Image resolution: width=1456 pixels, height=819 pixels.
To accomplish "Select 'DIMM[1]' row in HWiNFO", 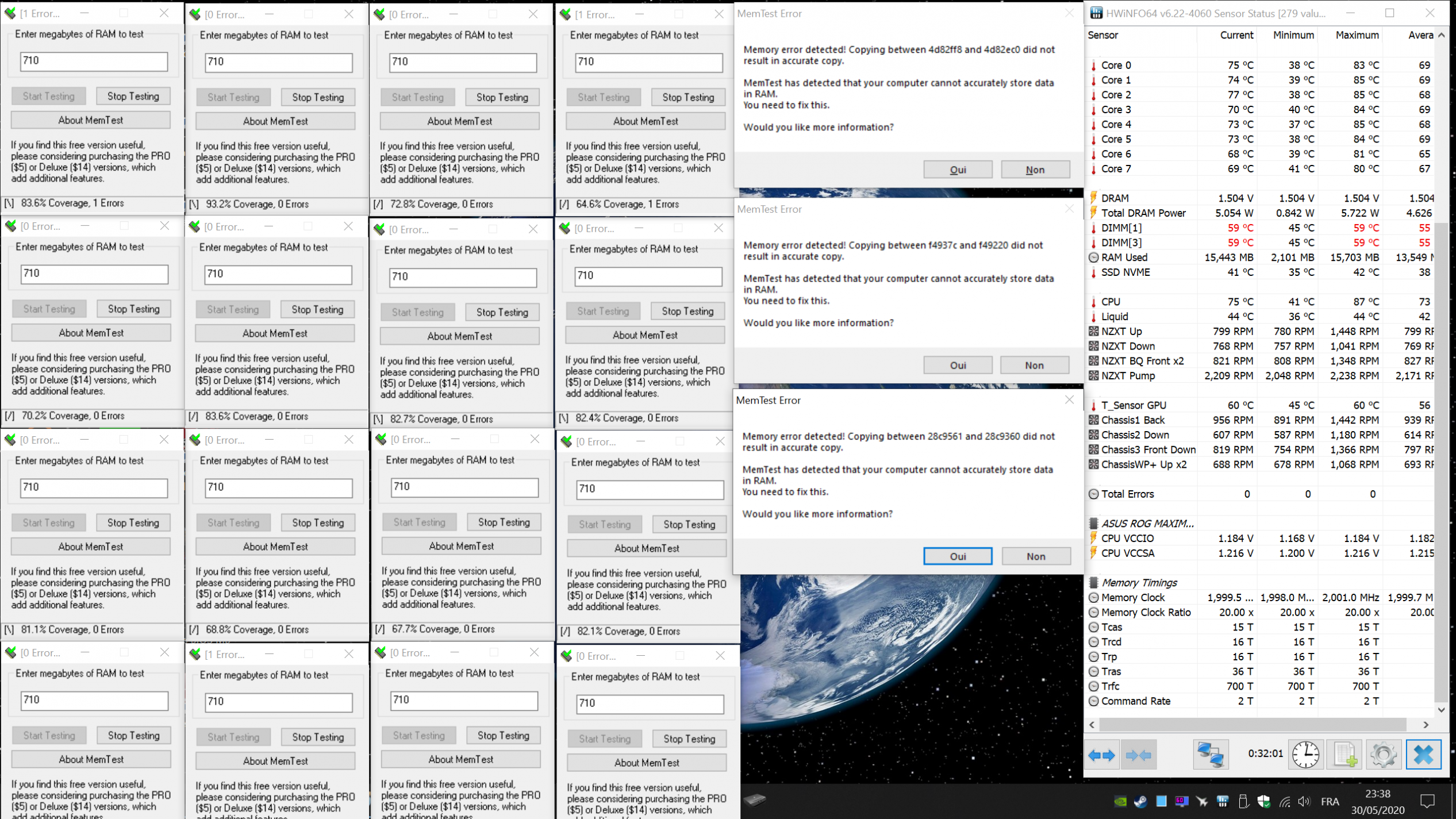I will coord(1260,228).
